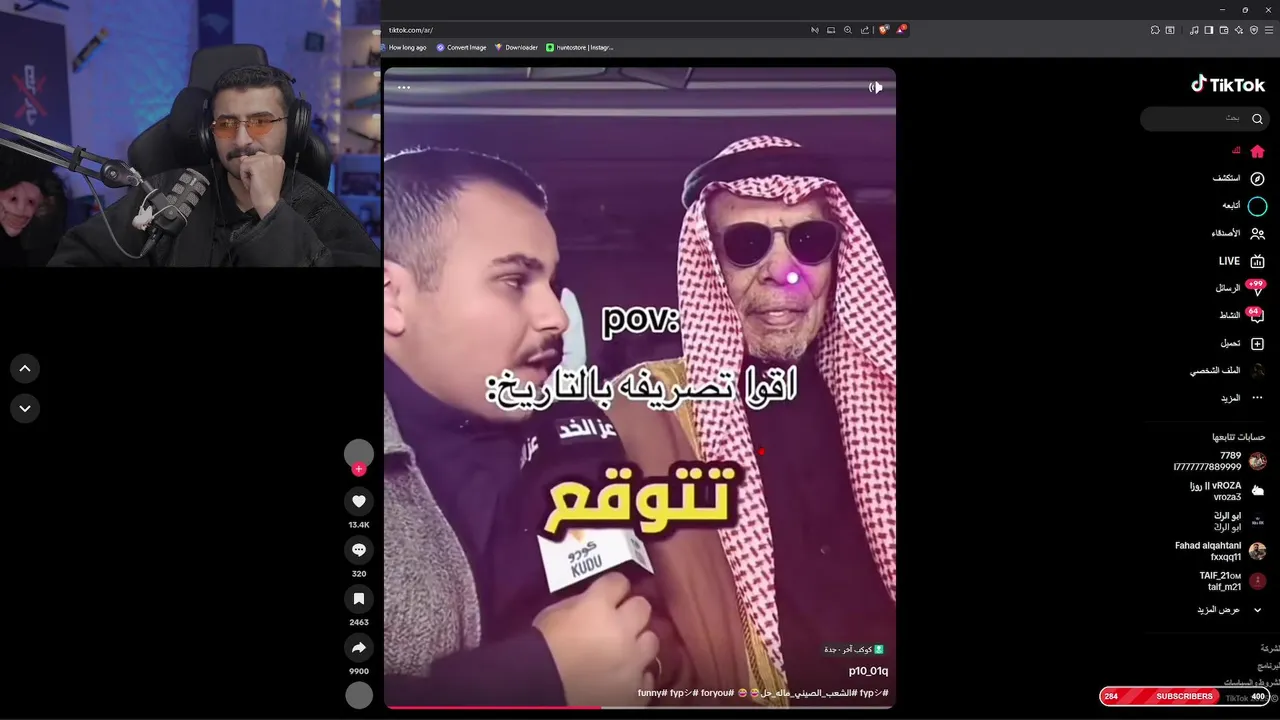The image size is (1280, 720).
Task: Open the Leo AI sparkle icon
Action: (1239, 30)
